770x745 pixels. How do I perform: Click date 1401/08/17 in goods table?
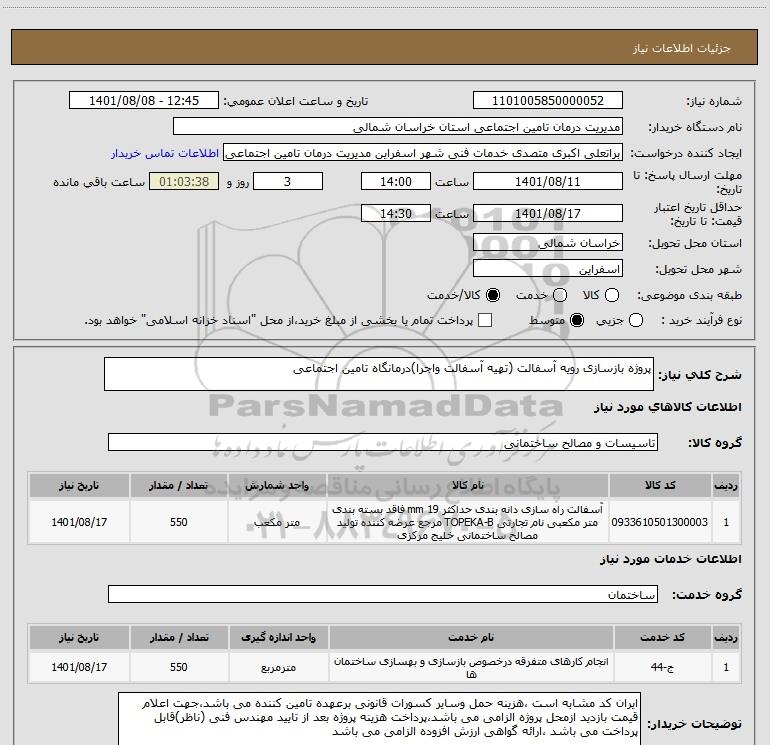pyautogui.click(x=79, y=522)
